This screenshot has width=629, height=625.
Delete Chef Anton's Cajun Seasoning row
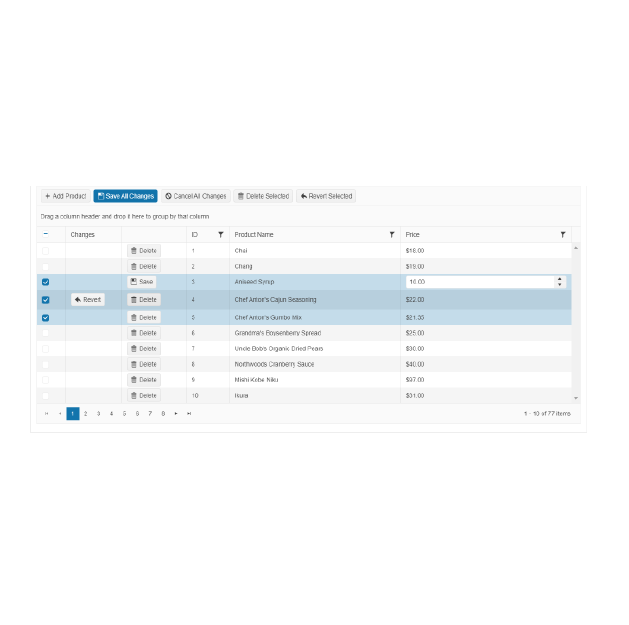point(144,300)
